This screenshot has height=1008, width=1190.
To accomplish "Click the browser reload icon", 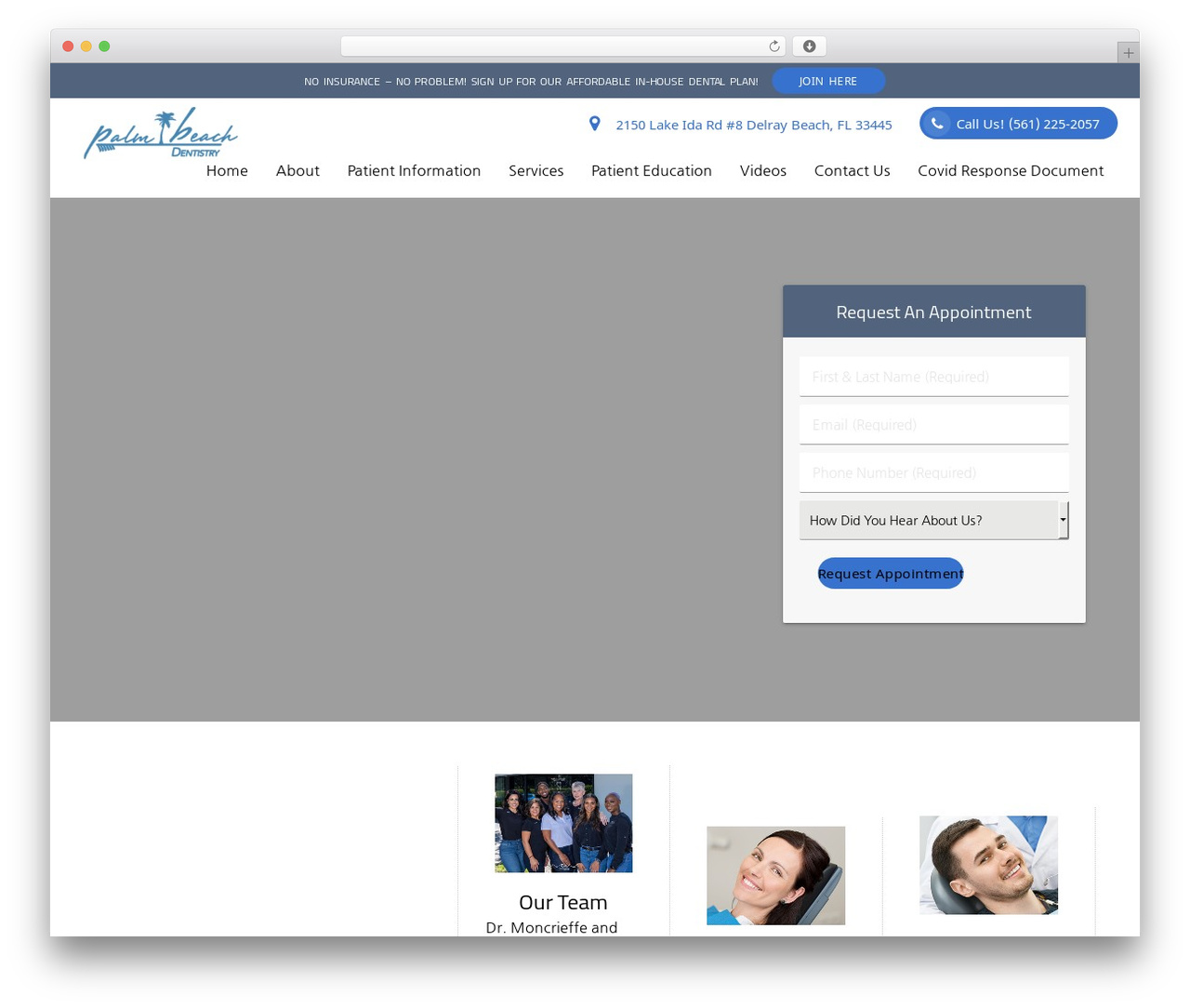I will pos(774,46).
